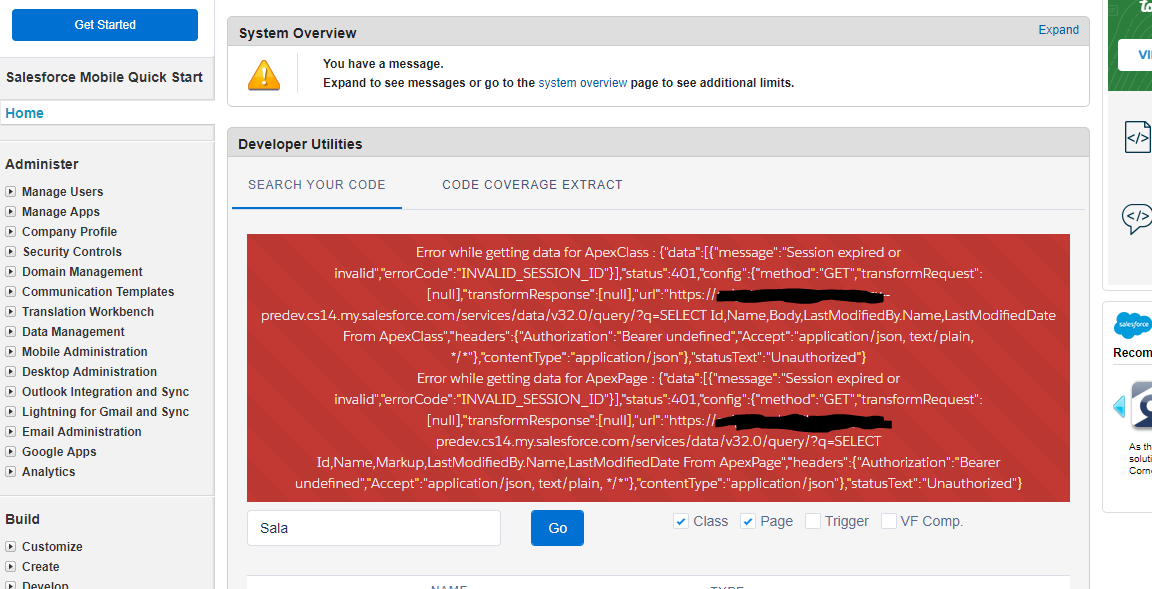Switch to the Search Your Code tab

tap(317, 184)
